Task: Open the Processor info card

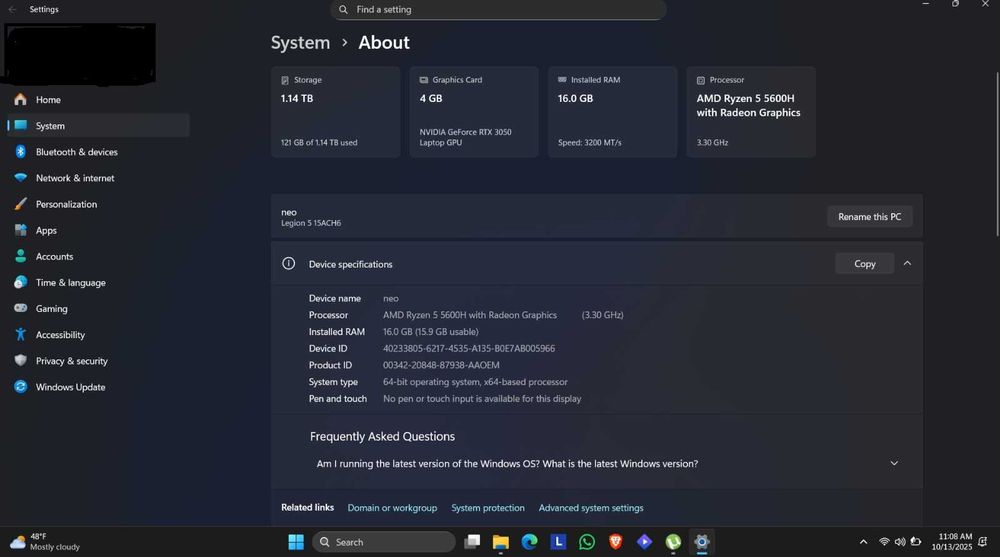Action: coord(751,112)
